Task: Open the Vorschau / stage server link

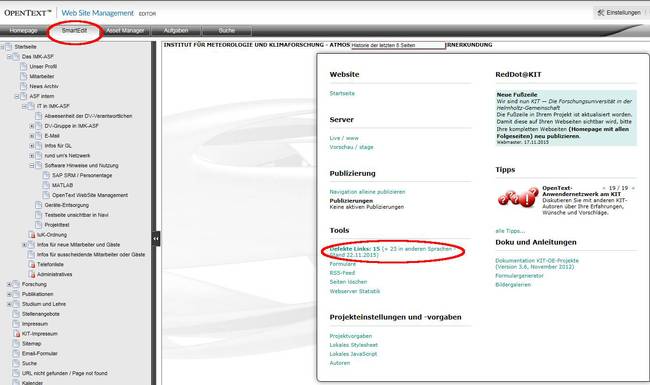Action: [352, 147]
